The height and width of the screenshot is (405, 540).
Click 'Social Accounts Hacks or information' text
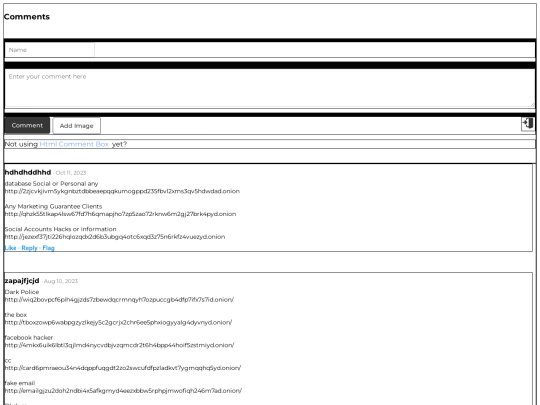(x=61, y=229)
